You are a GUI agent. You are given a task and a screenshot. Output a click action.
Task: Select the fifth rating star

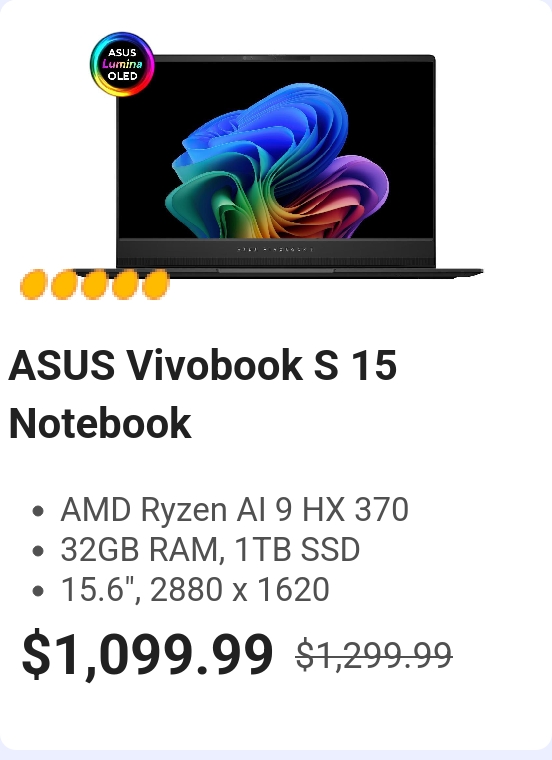(x=156, y=285)
